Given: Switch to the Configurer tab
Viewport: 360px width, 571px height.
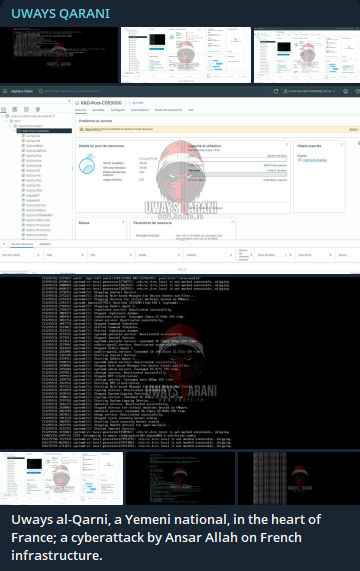Looking at the screenshot, I should pyautogui.click(x=118, y=110).
